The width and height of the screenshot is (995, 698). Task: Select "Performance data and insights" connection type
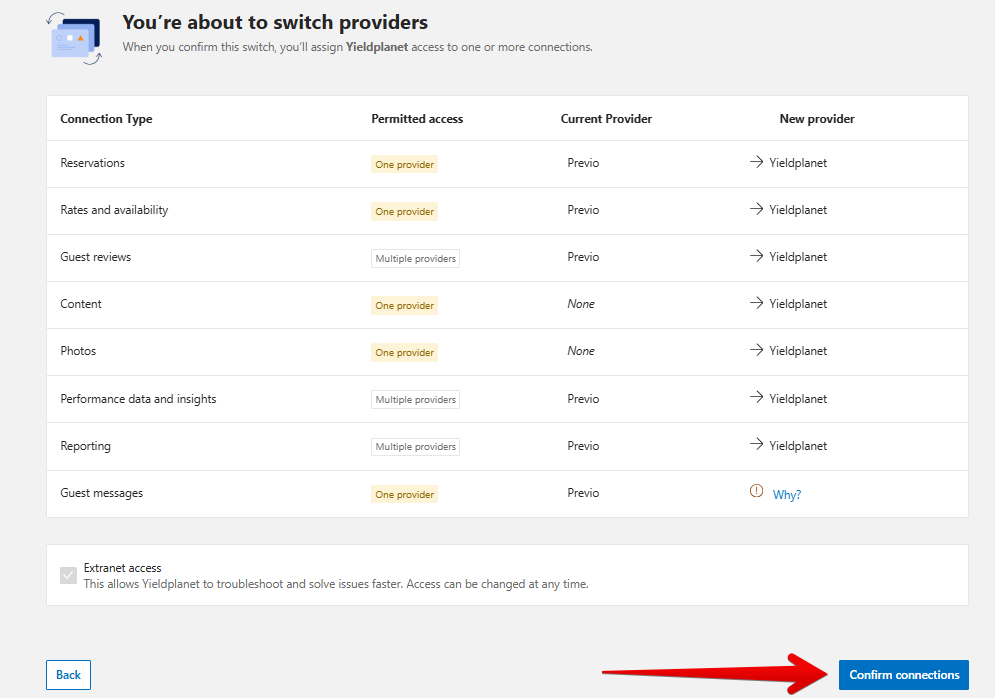pos(138,399)
